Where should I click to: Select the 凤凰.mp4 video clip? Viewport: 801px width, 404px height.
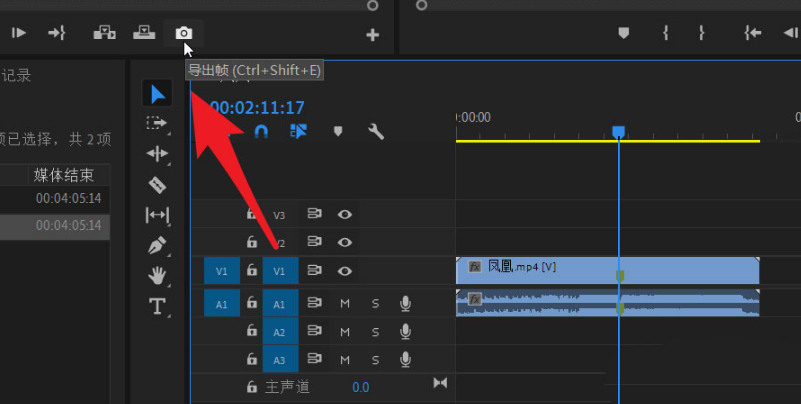pyautogui.click(x=607, y=270)
